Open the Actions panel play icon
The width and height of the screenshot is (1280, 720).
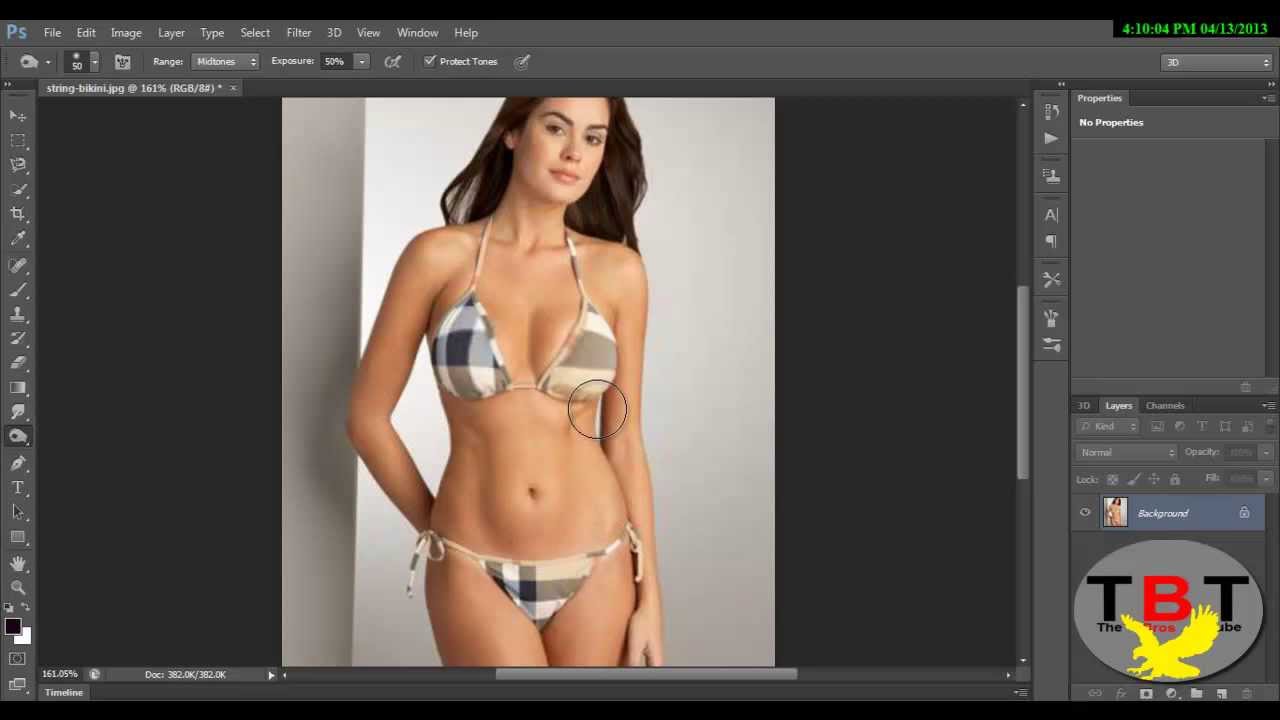[x=1051, y=138]
